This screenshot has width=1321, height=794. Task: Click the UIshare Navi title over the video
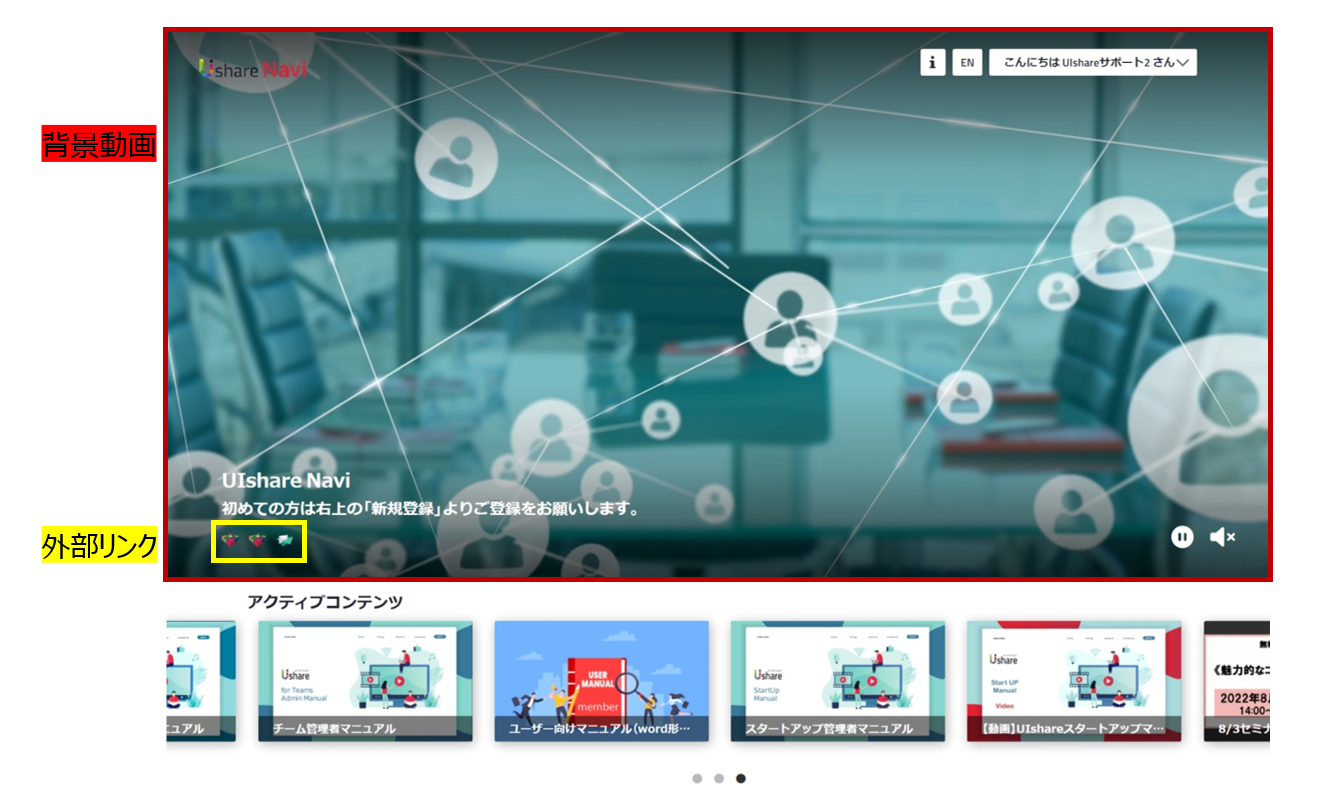[286, 481]
